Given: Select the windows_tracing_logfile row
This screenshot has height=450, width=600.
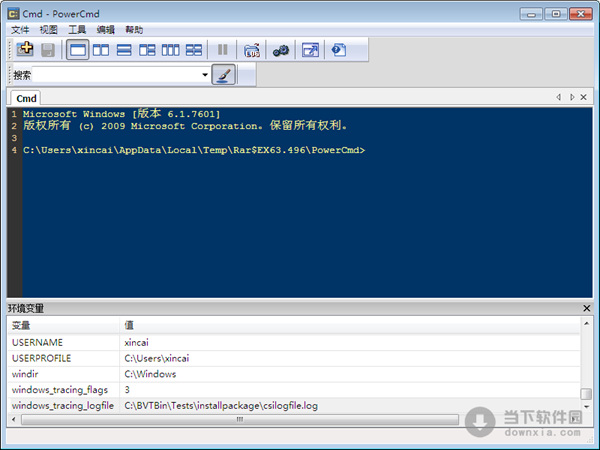Looking at the screenshot, I should pyautogui.click(x=294, y=405).
